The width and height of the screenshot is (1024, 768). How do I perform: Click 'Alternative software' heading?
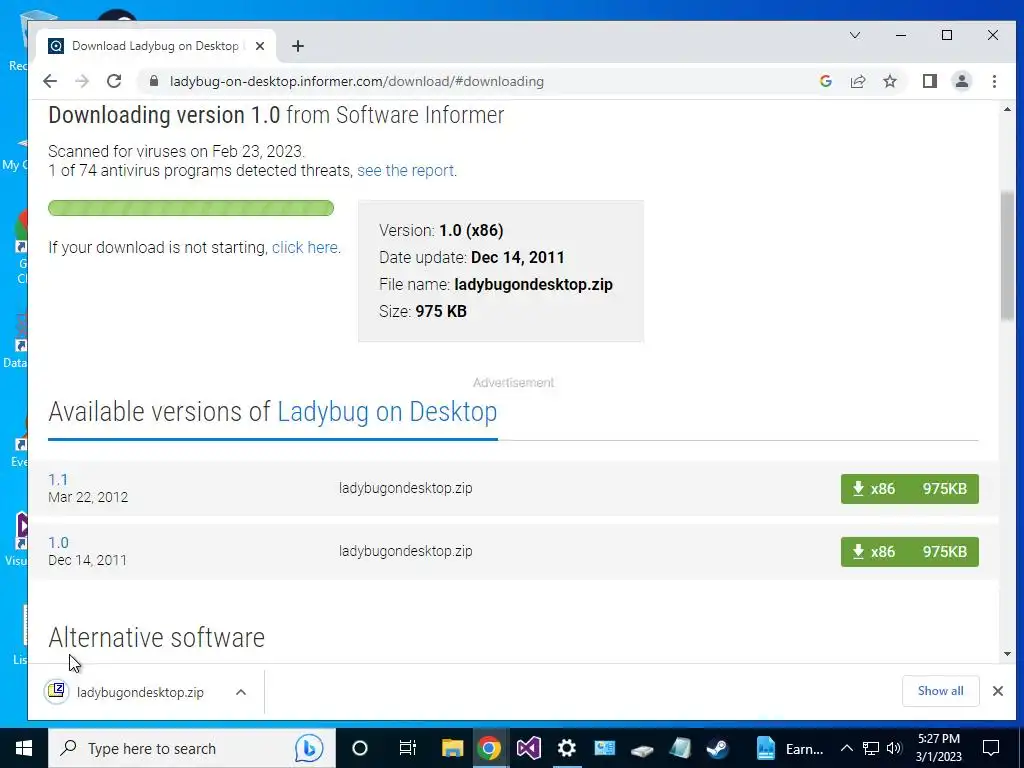pyautogui.click(x=157, y=637)
